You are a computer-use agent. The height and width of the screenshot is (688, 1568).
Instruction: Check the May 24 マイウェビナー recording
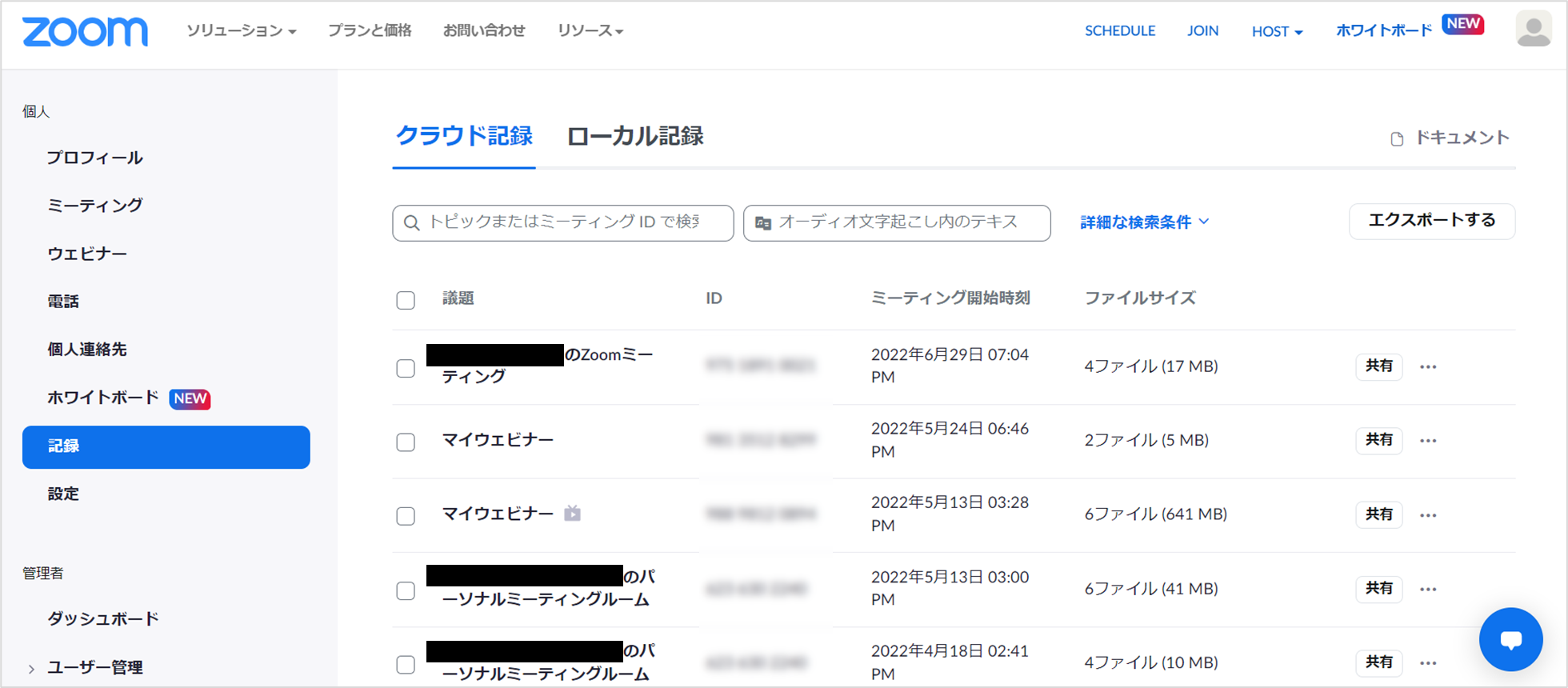(x=406, y=442)
